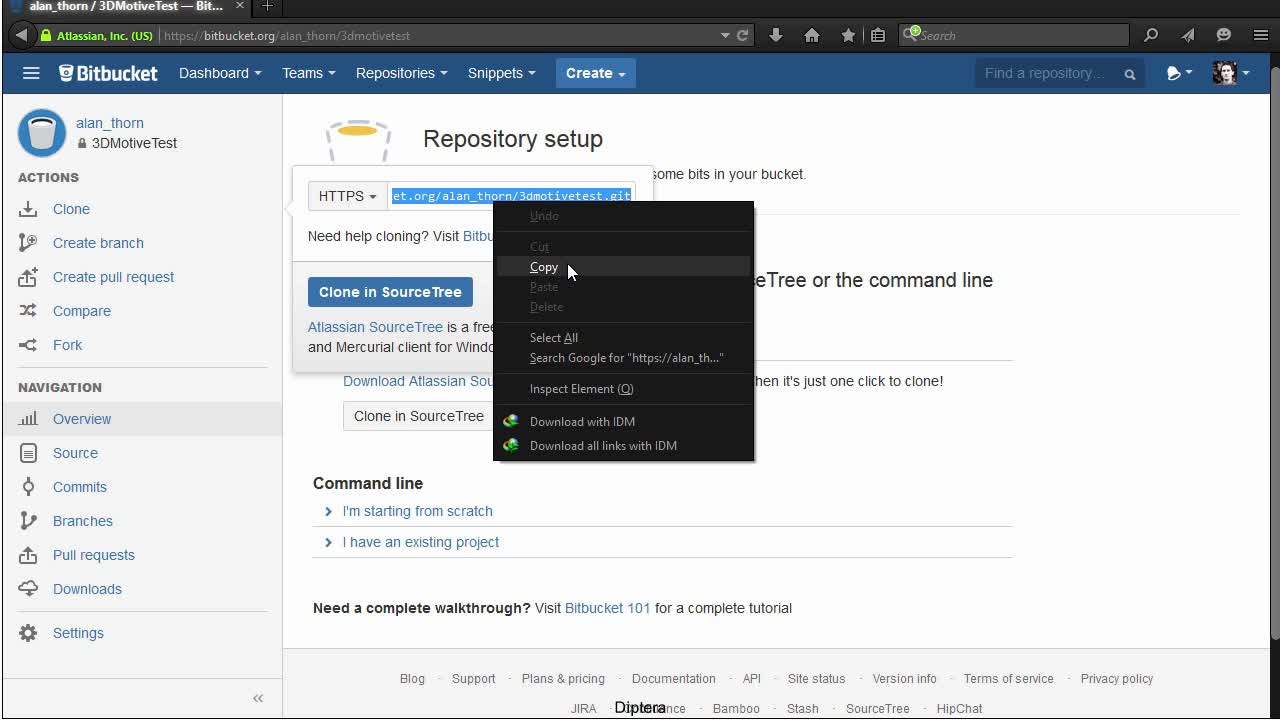Image resolution: width=1280 pixels, height=720 pixels.
Task: Go to browser home icon
Action: (x=812, y=35)
